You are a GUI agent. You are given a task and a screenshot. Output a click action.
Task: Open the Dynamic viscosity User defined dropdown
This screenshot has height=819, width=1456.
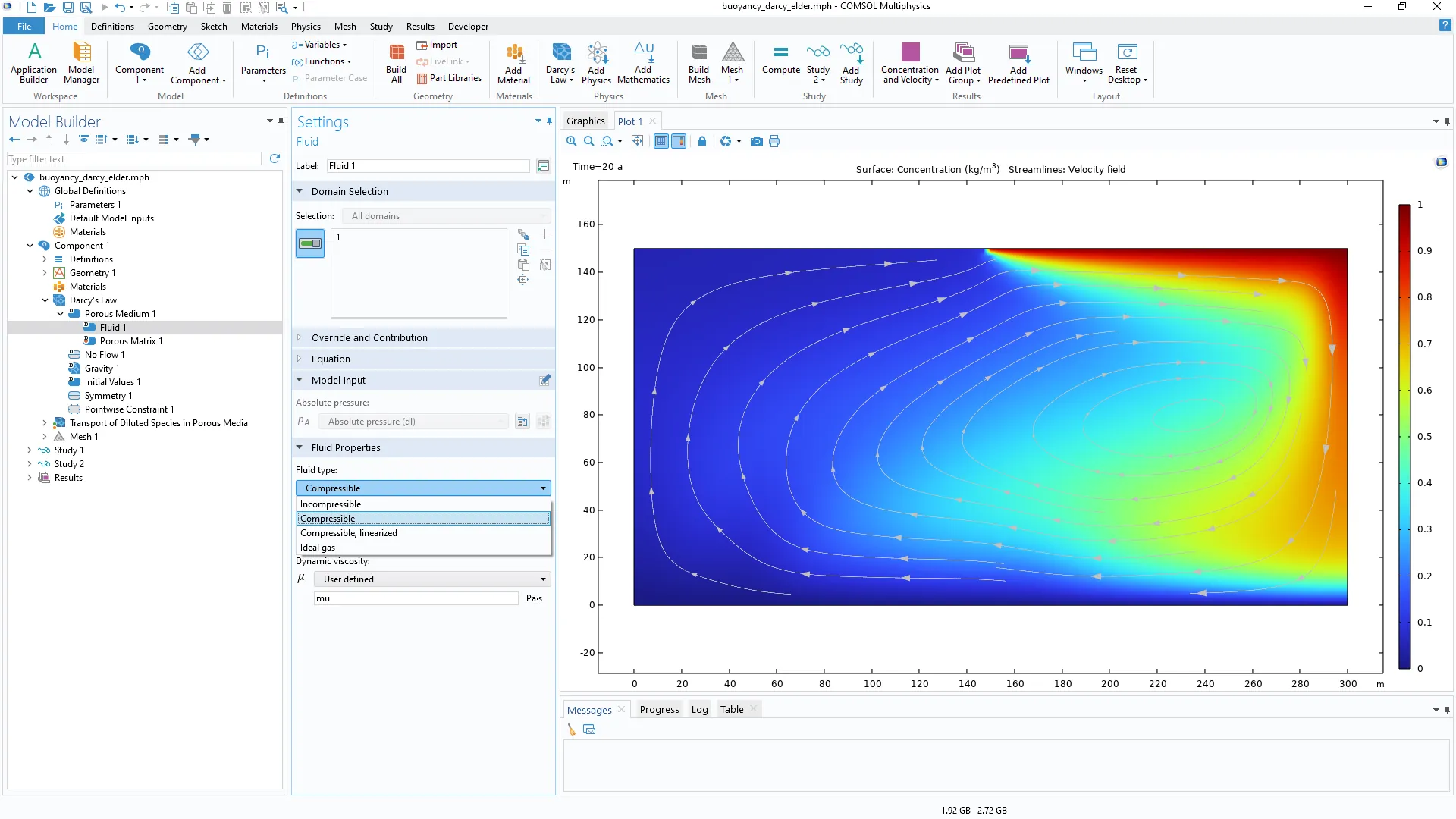point(433,579)
